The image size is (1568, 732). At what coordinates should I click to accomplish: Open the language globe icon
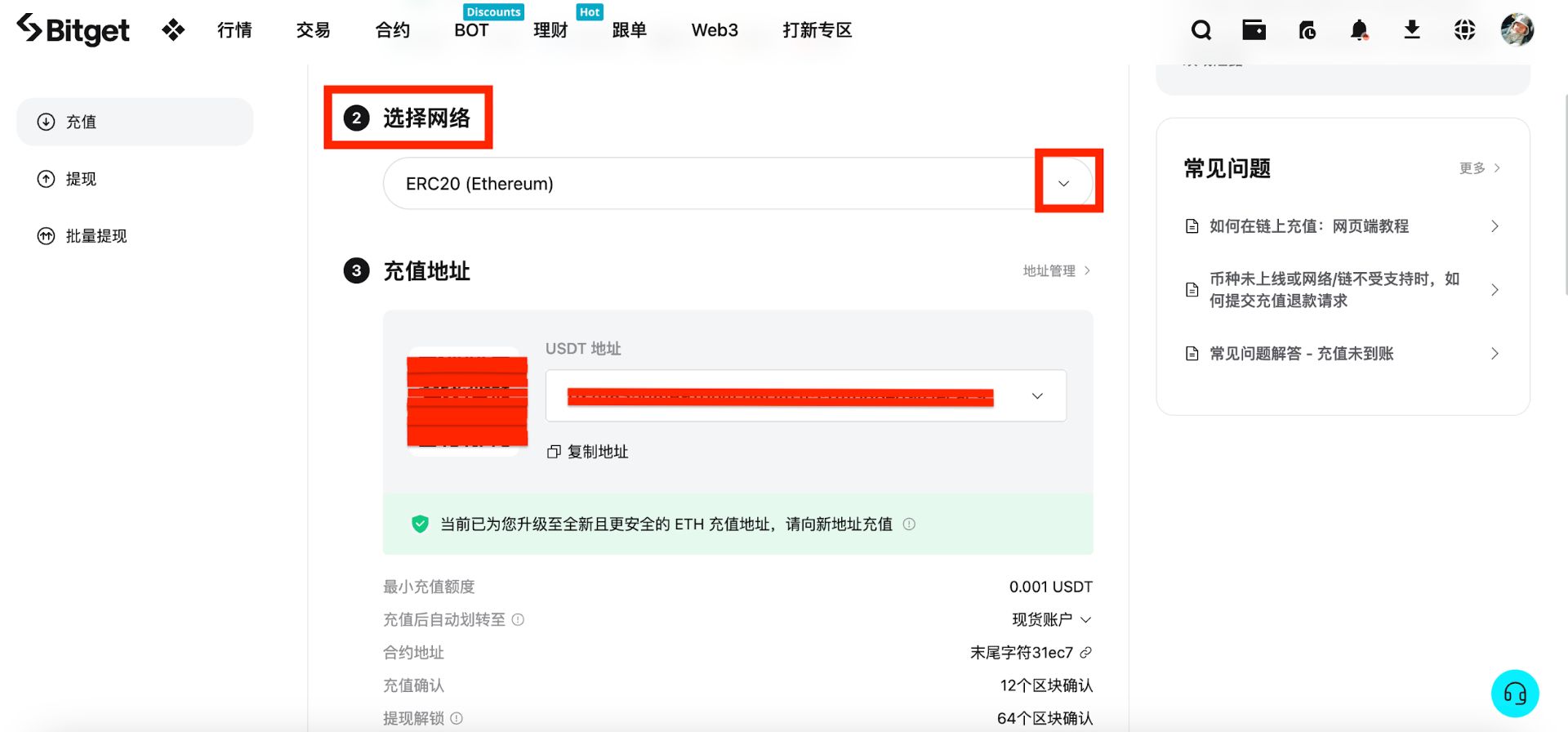[1465, 30]
